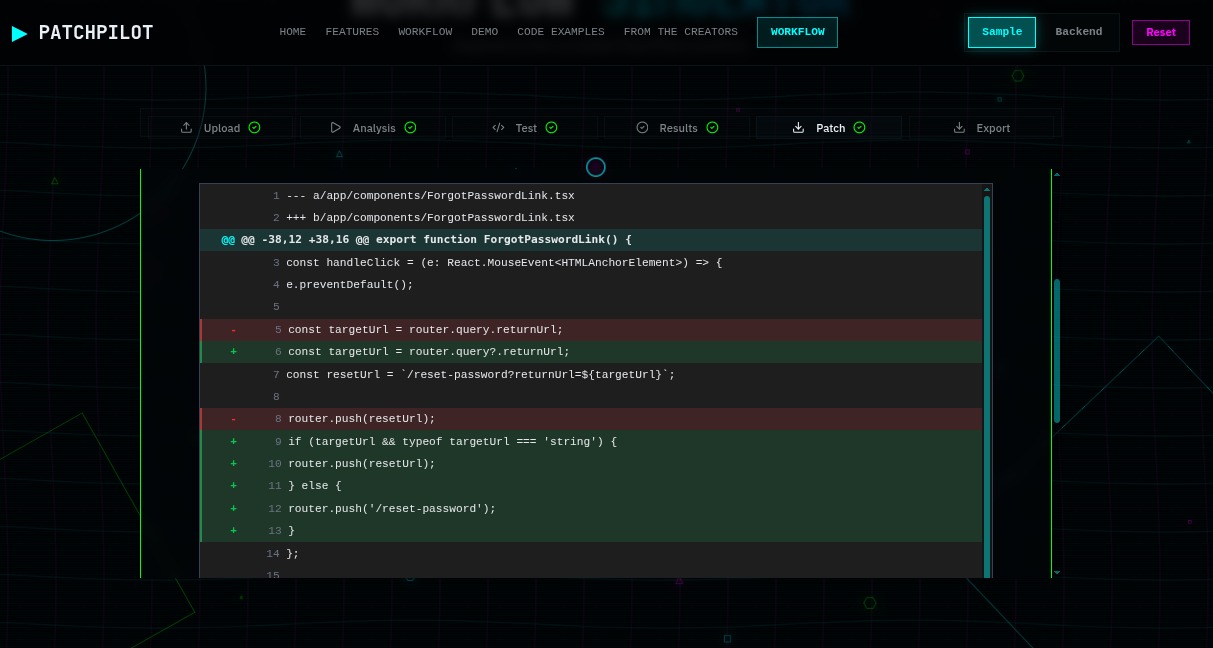Click the PatchPilot play-arrow logo icon
Screen dimensions: 1213x648
coord(20,33)
